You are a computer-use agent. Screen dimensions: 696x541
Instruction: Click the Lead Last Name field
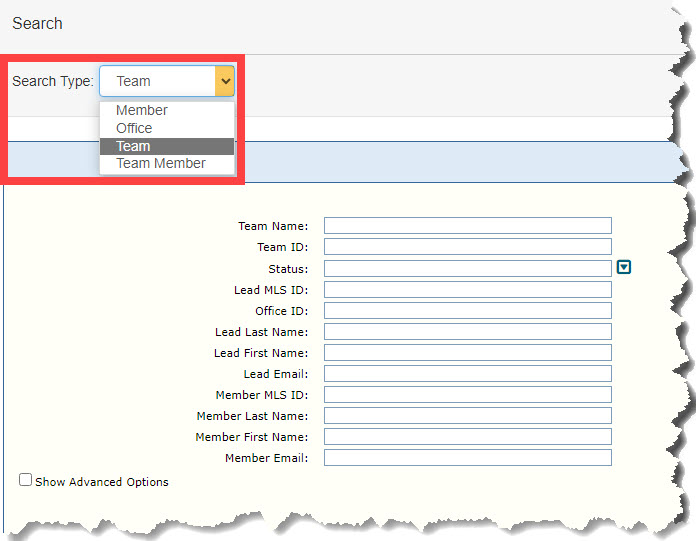(468, 332)
